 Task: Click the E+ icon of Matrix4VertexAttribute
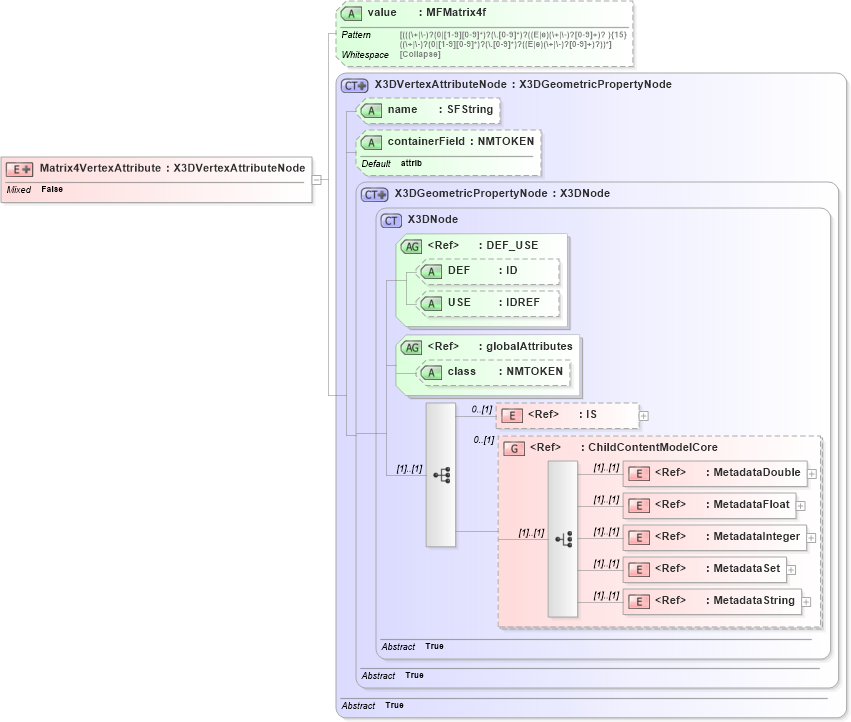19,169
